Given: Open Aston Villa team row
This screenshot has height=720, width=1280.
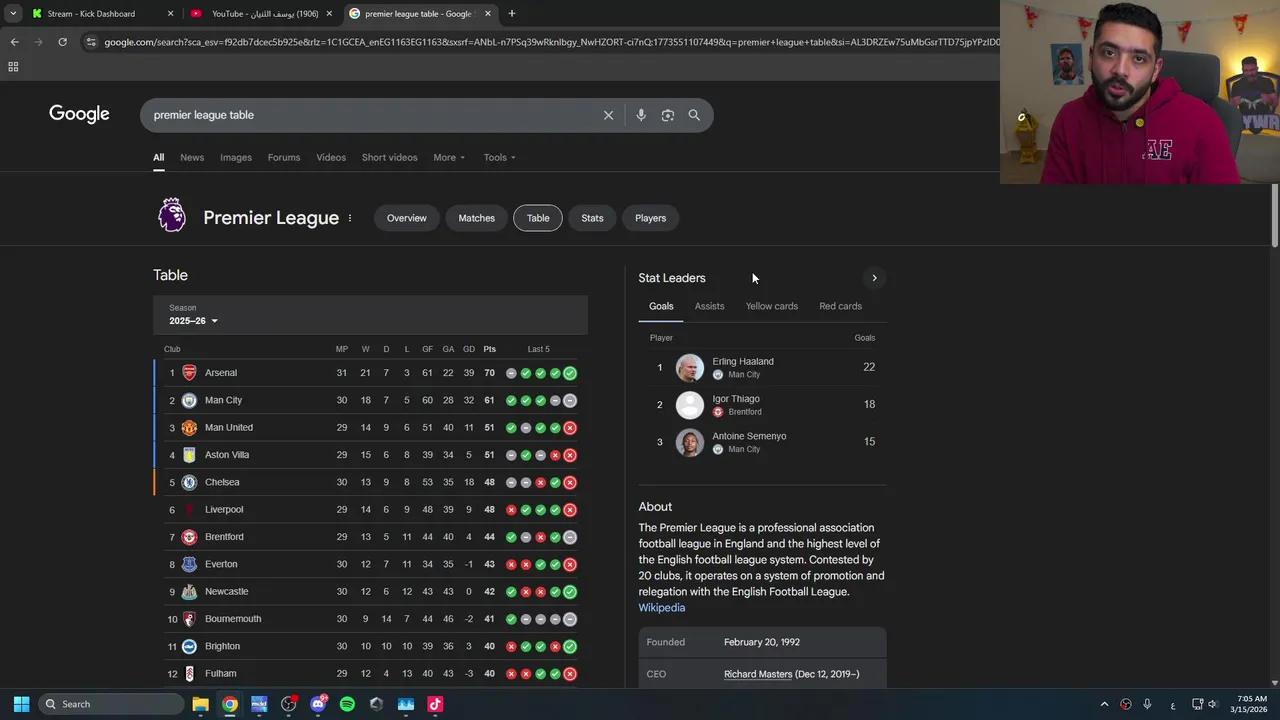Looking at the screenshot, I should [370, 455].
